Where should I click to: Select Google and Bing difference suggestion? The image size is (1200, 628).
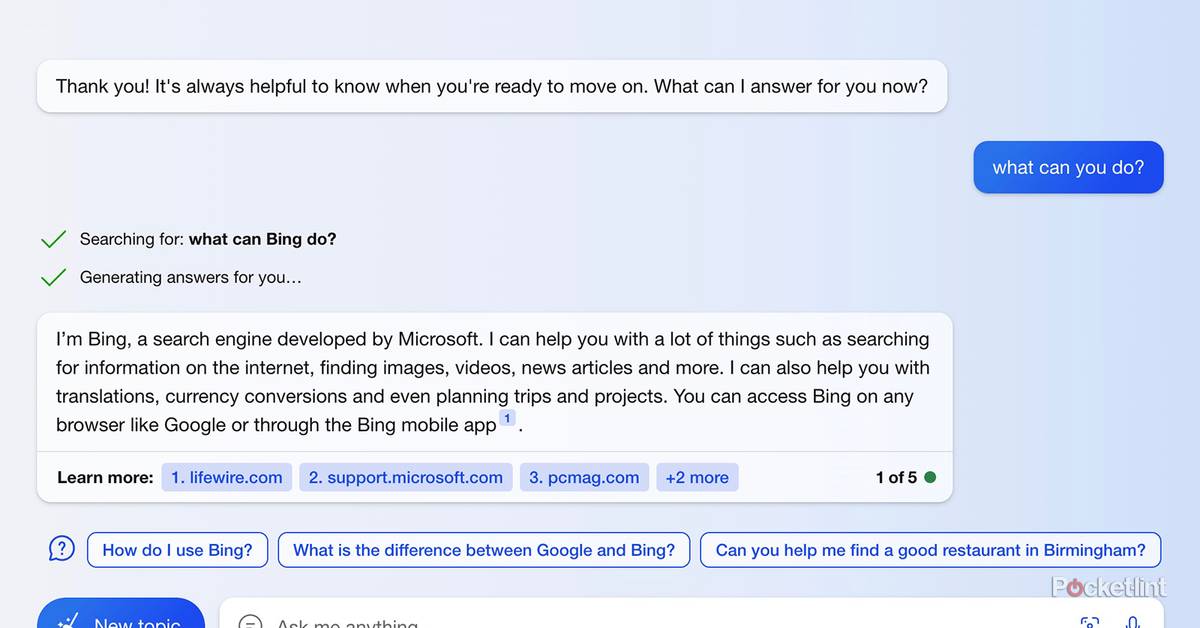484,550
